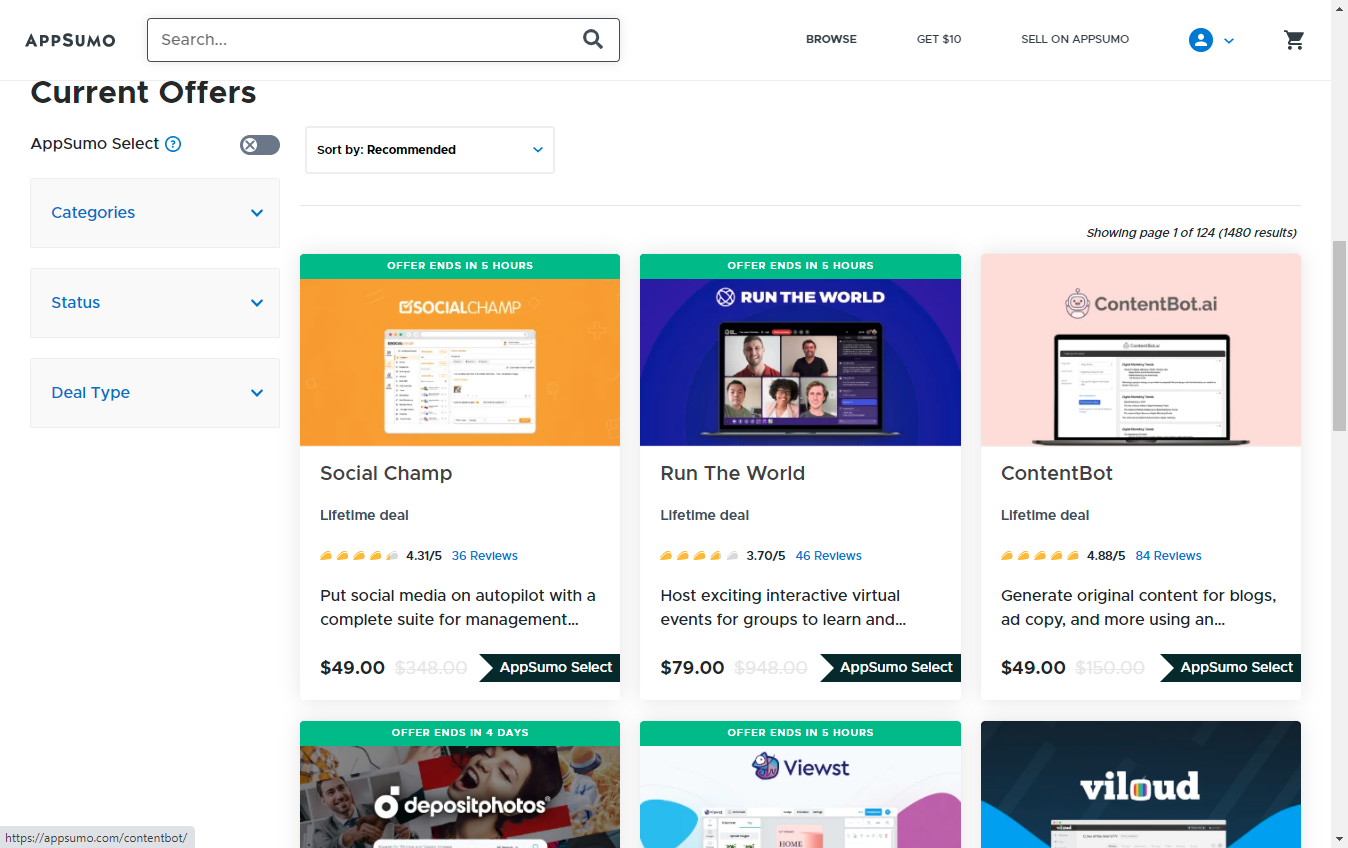The height and width of the screenshot is (848, 1348).
Task: Click the Run The World description text
Action: (x=783, y=608)
